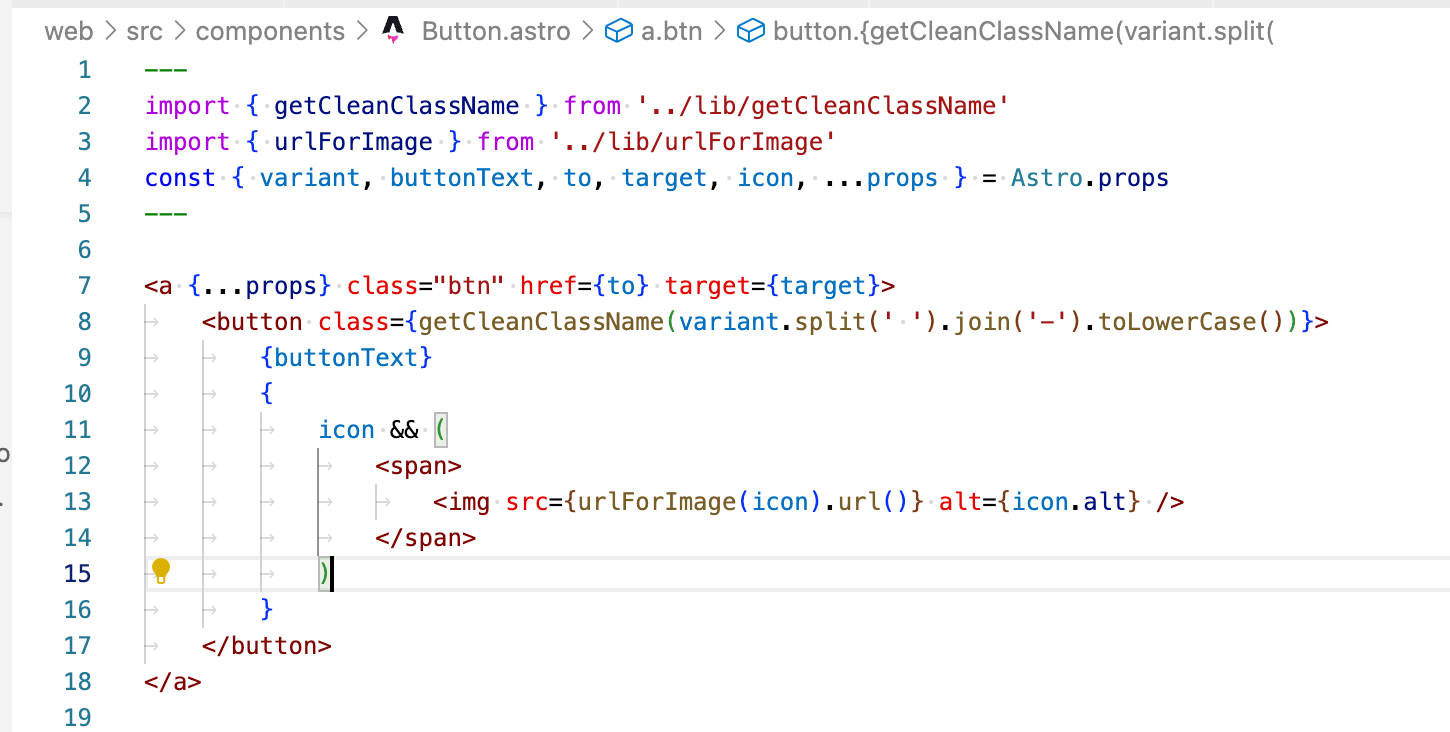This screenshot has height=732, width=1450.
Task: Click the "btn" class value on line 7
Action: tap(469, 286)
